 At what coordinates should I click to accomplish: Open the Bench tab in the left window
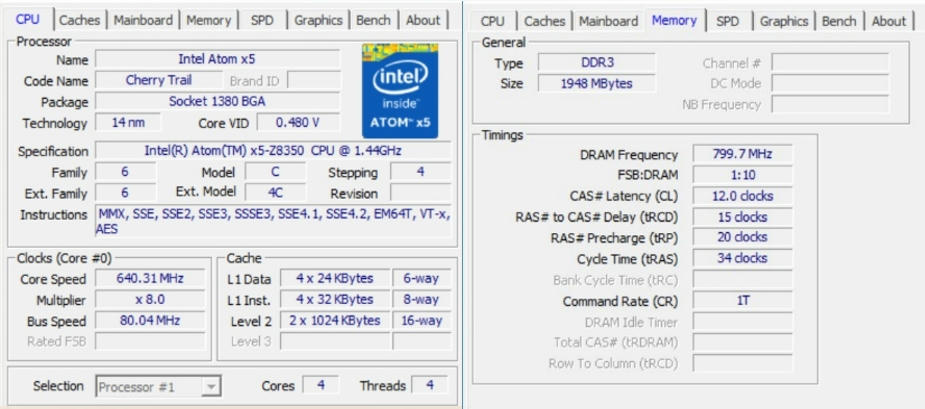(x=373, y=20)
